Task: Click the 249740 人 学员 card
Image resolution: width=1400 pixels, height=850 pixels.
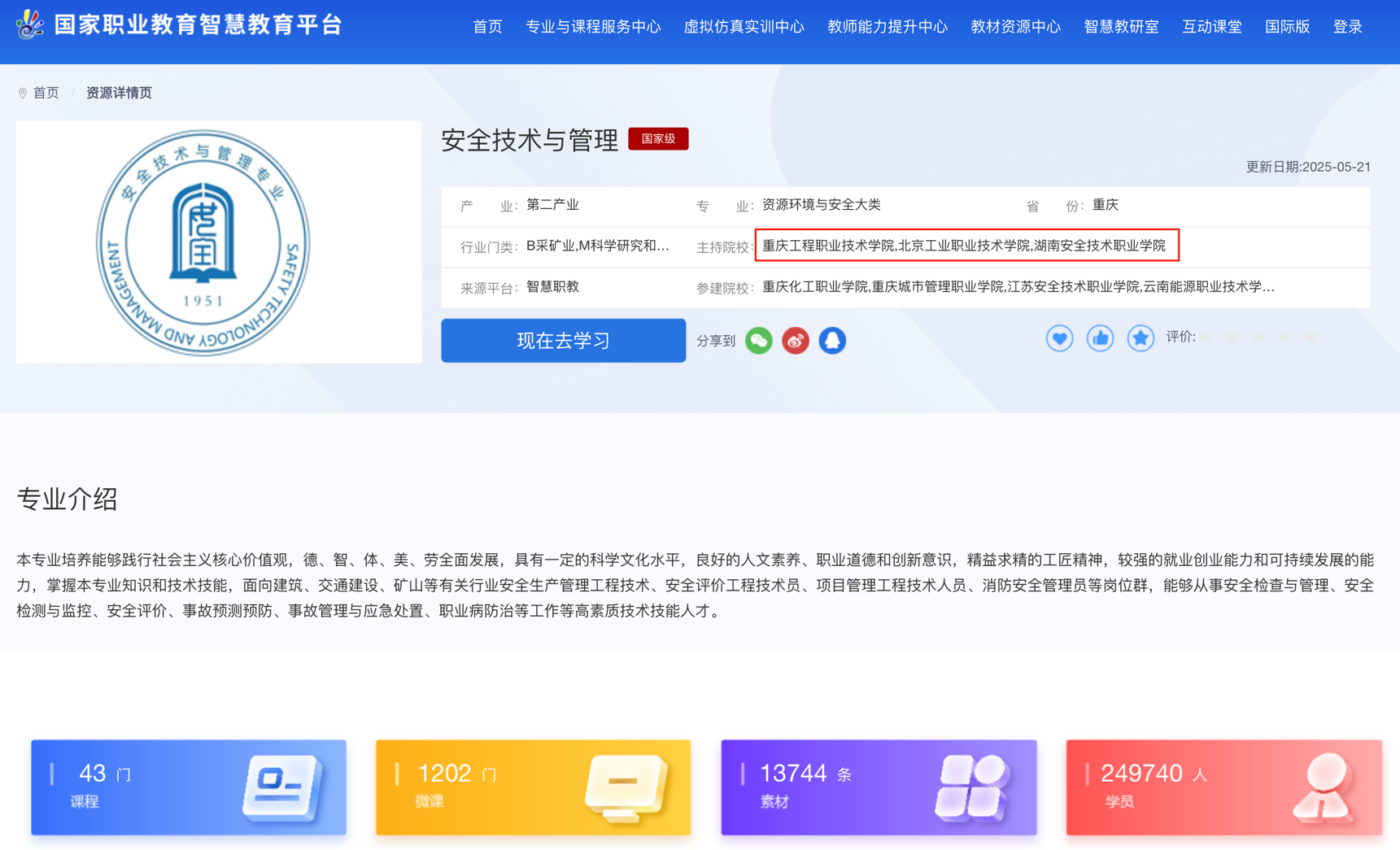Action: 1223,787
